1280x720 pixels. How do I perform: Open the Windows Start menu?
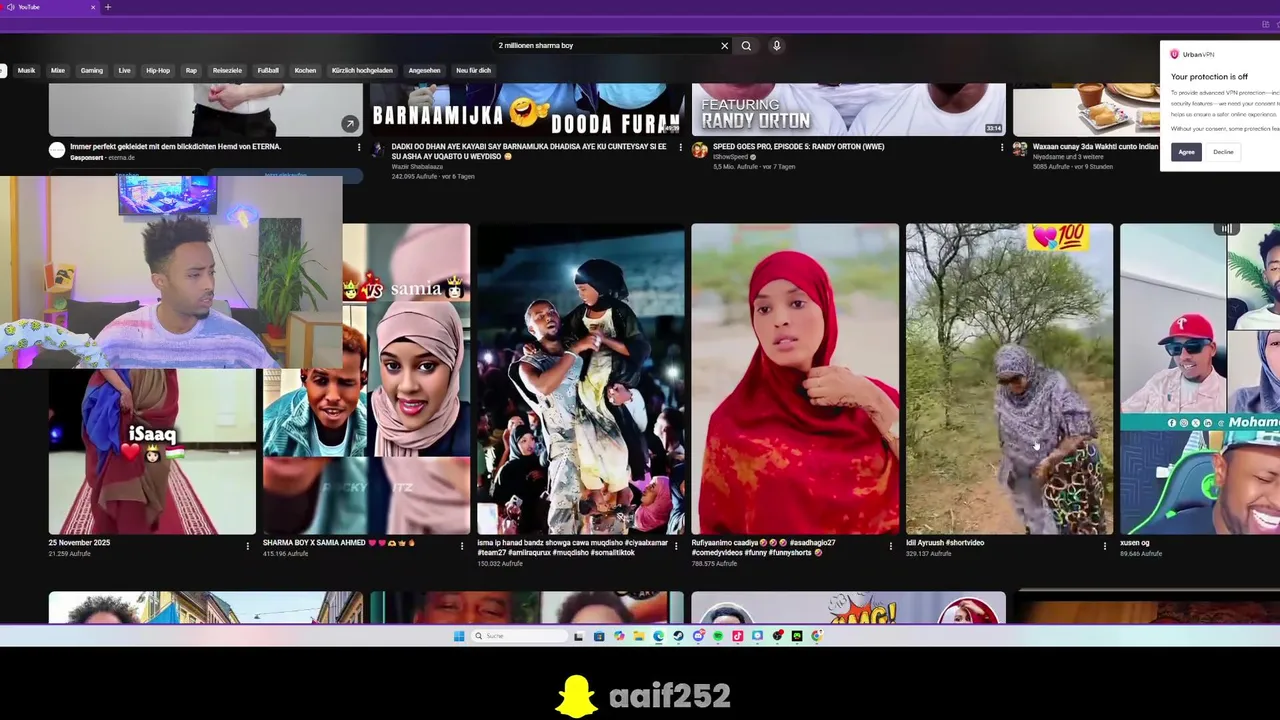(x=459, y=636)
